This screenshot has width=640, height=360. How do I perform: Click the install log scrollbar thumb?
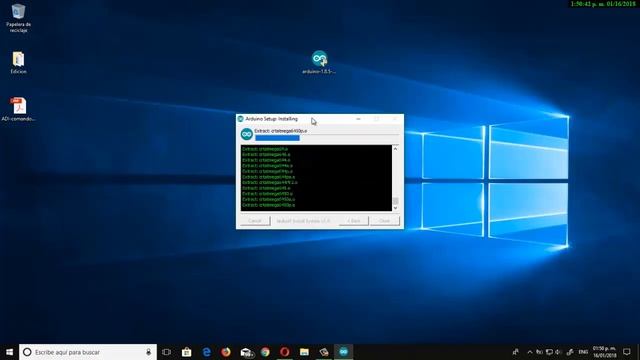point(395,201)
